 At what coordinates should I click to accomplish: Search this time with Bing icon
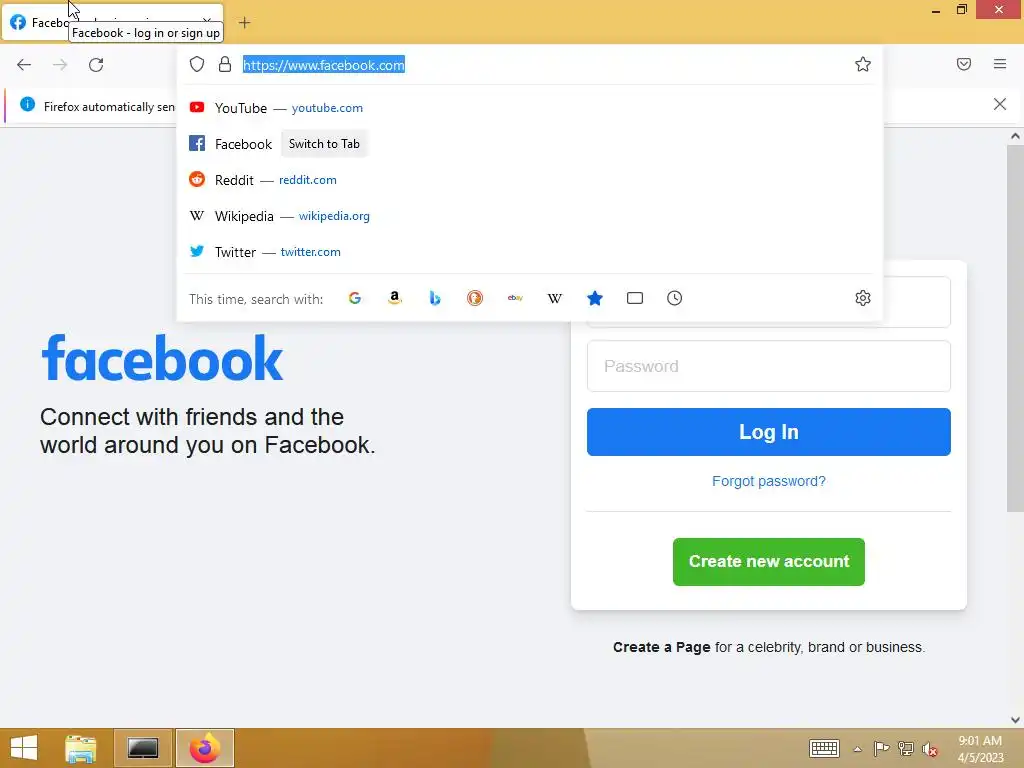pyautogui.click(x=435, y=298)
